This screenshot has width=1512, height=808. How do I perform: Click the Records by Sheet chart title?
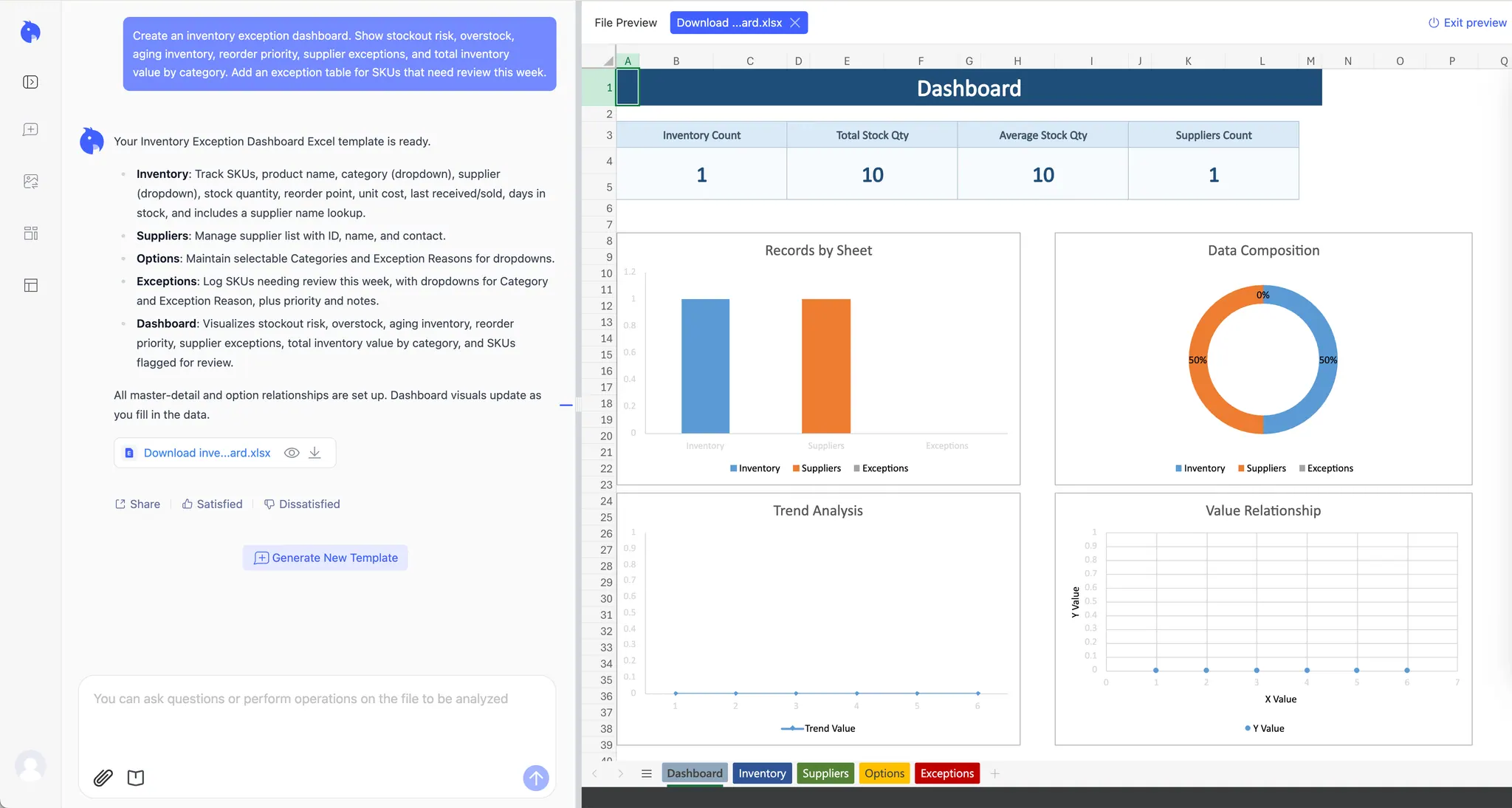818,250
